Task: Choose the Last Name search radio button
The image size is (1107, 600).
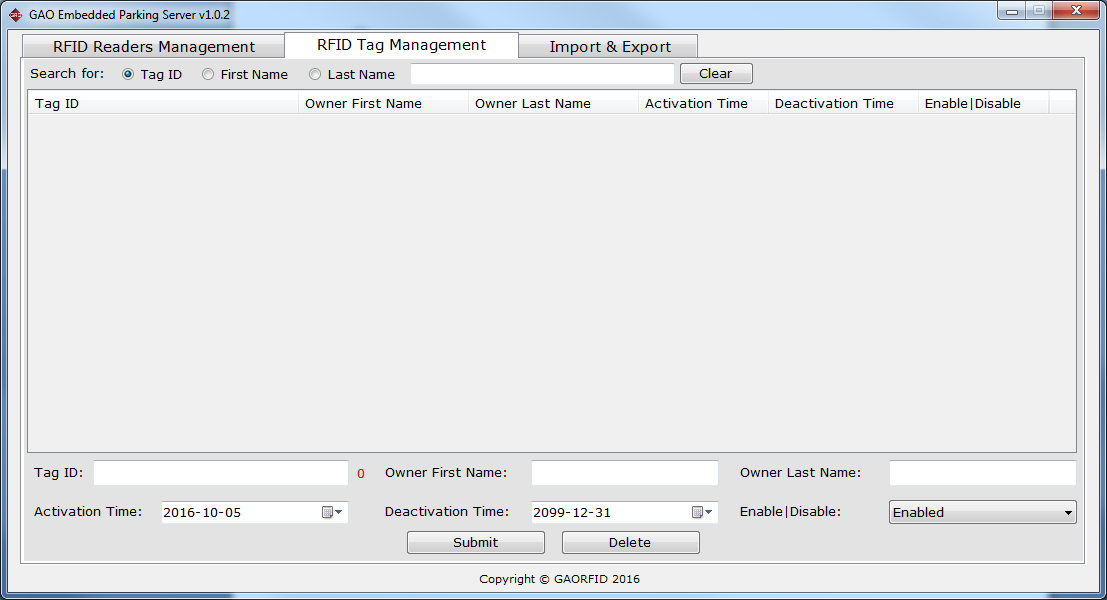Action: pyautogui.click(x=315, y=74)
